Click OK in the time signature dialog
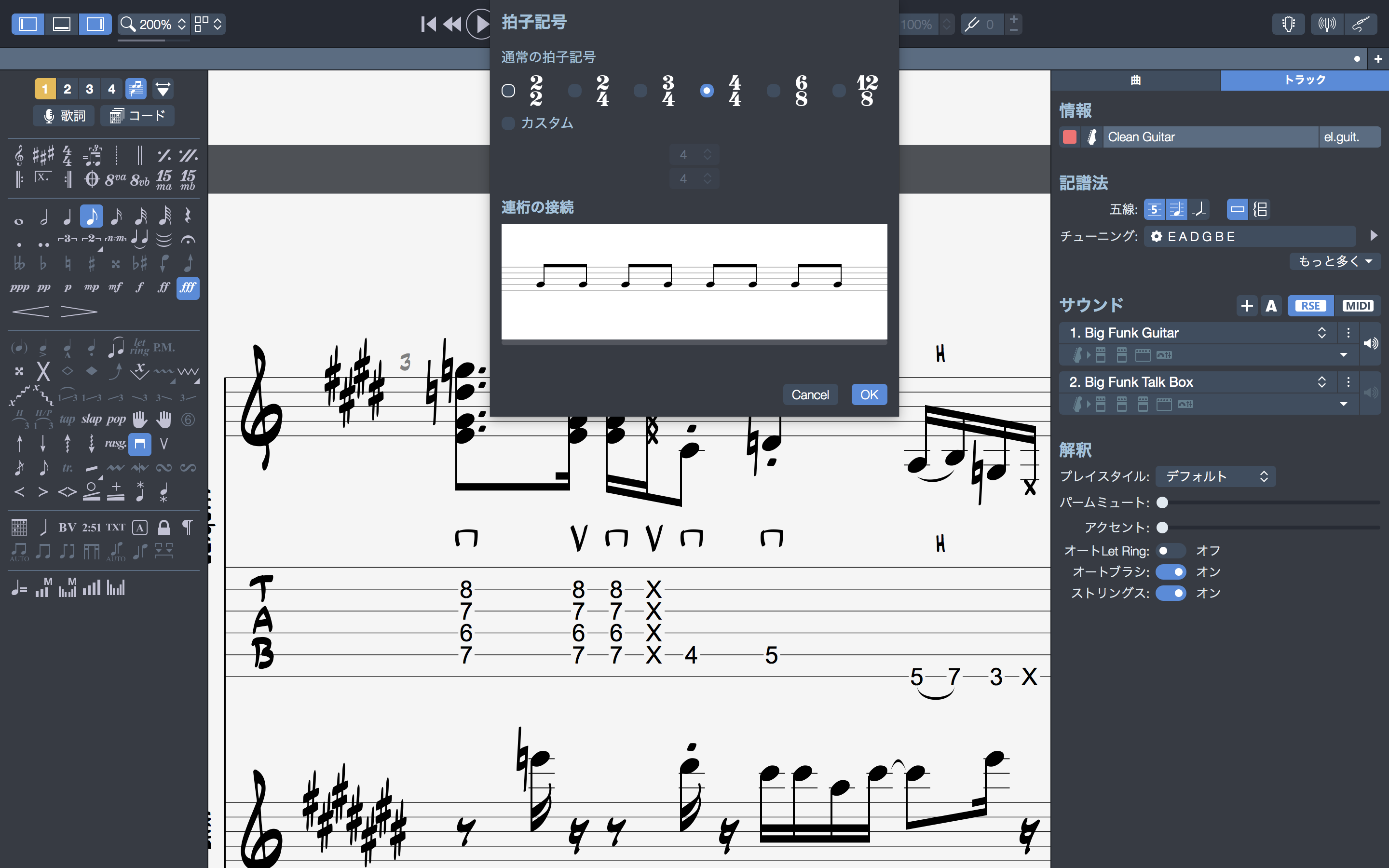 (x=869, y=394)
